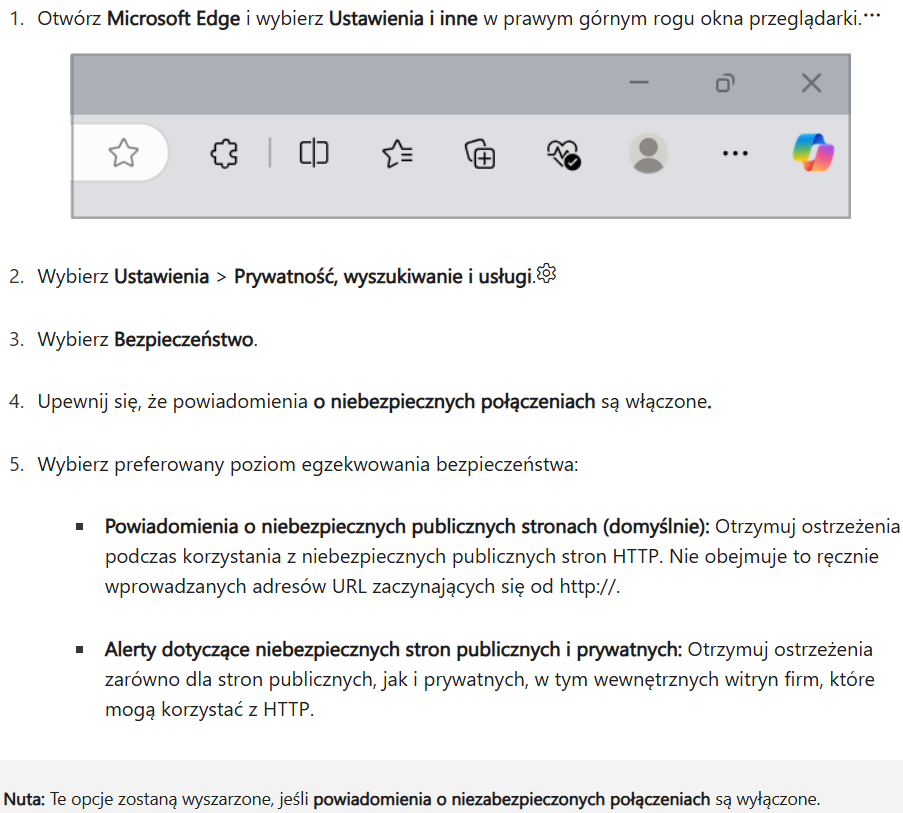
Task: Open the Extensions puzzle icon
Action: point(224,153)
